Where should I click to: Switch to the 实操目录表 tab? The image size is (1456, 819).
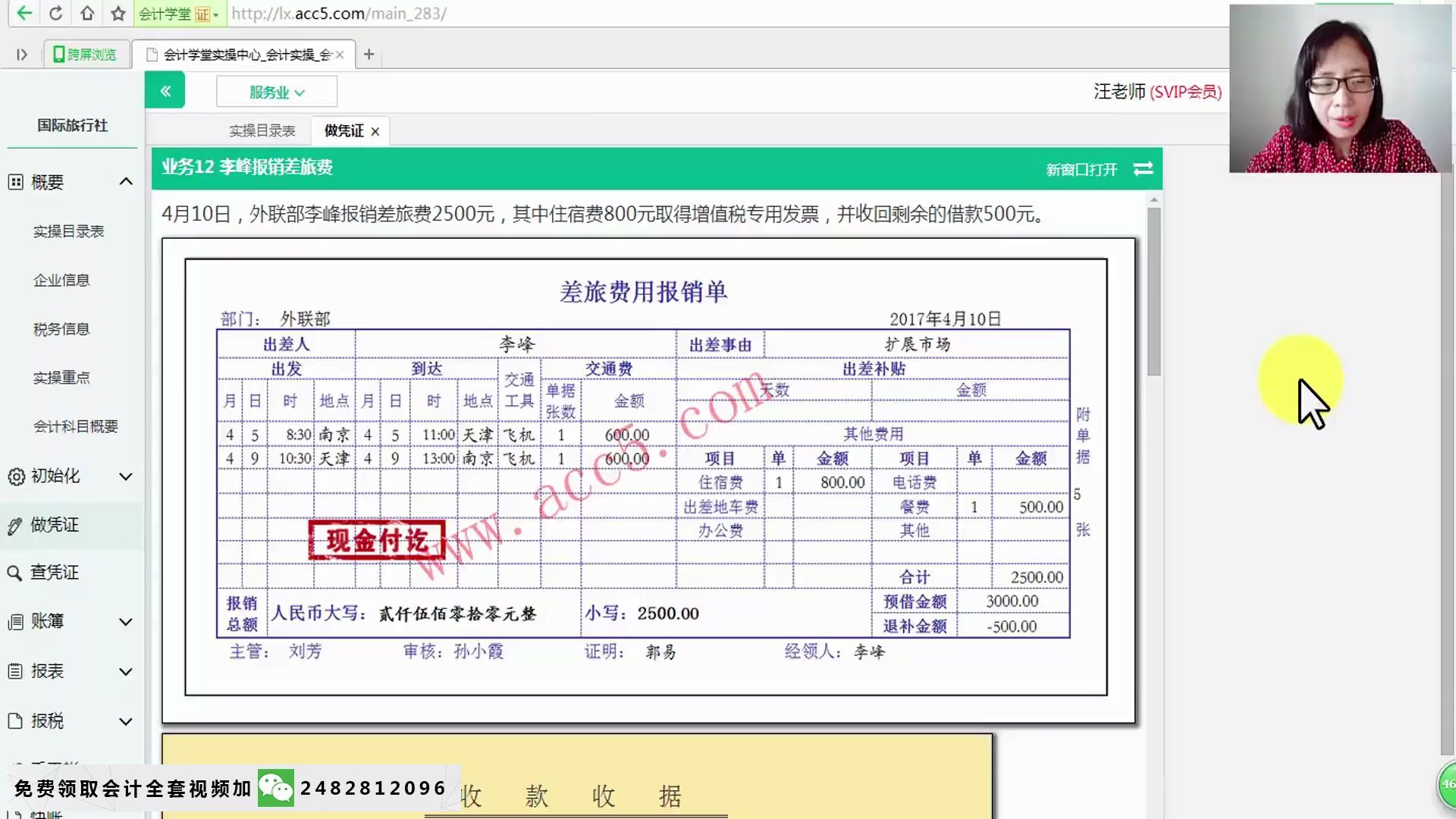coord(262,130)
